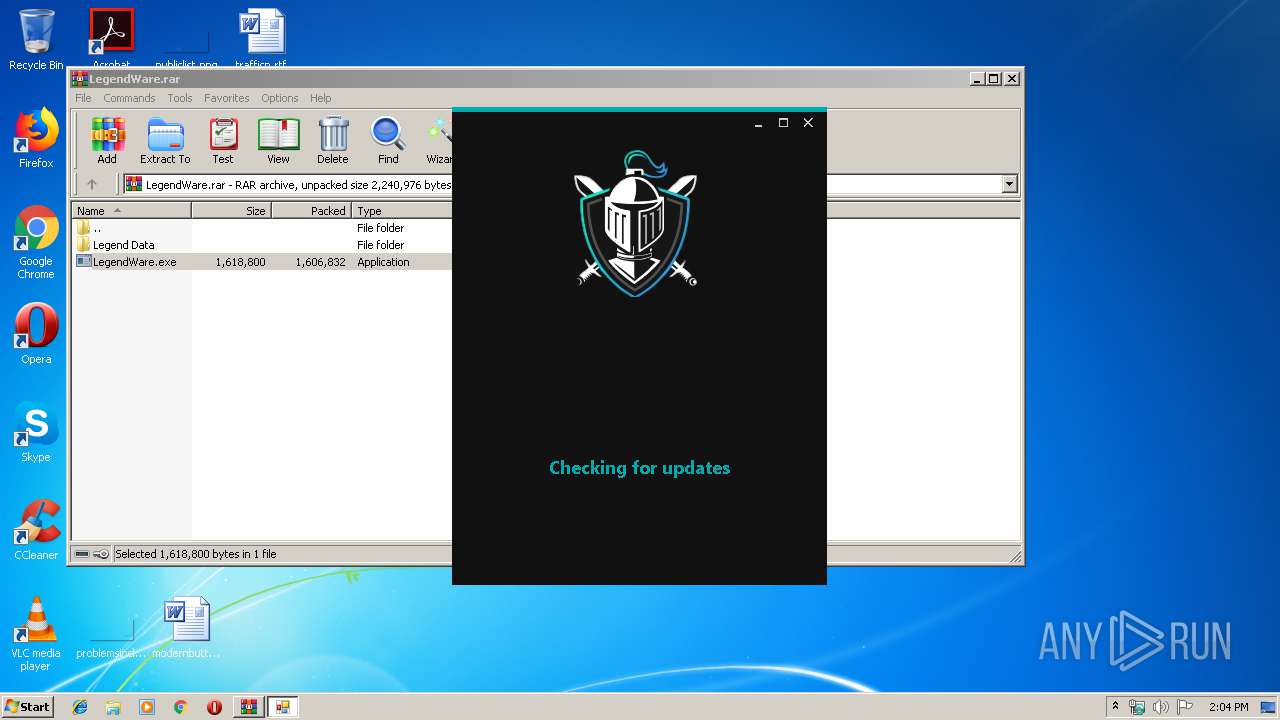The height and width of the screenshot is (720, 1280).
Task: Click the taskbar clock showing 2:04 PM
Action: 1228,707
